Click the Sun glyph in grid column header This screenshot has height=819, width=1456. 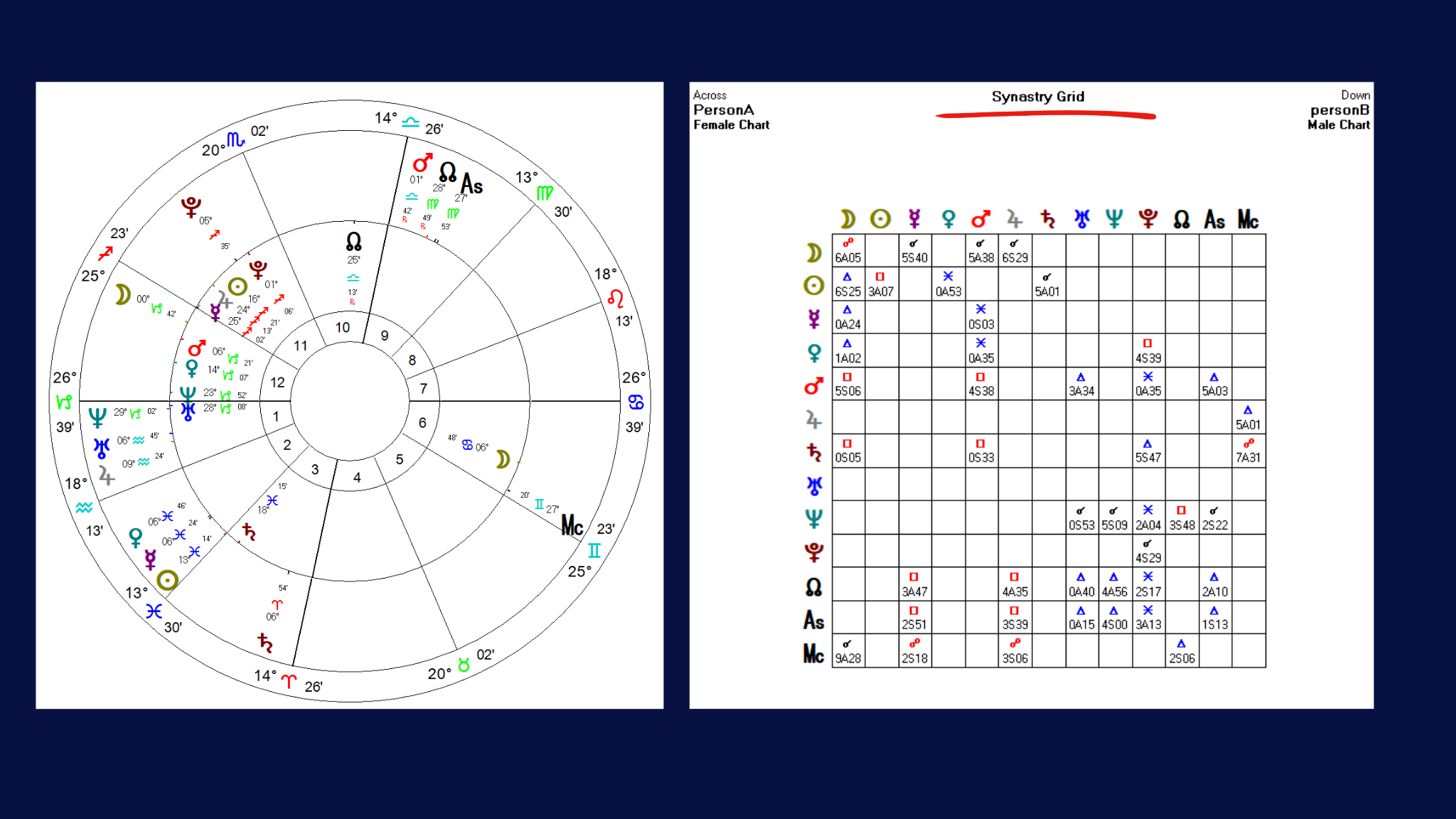click(x=880, y=219)
